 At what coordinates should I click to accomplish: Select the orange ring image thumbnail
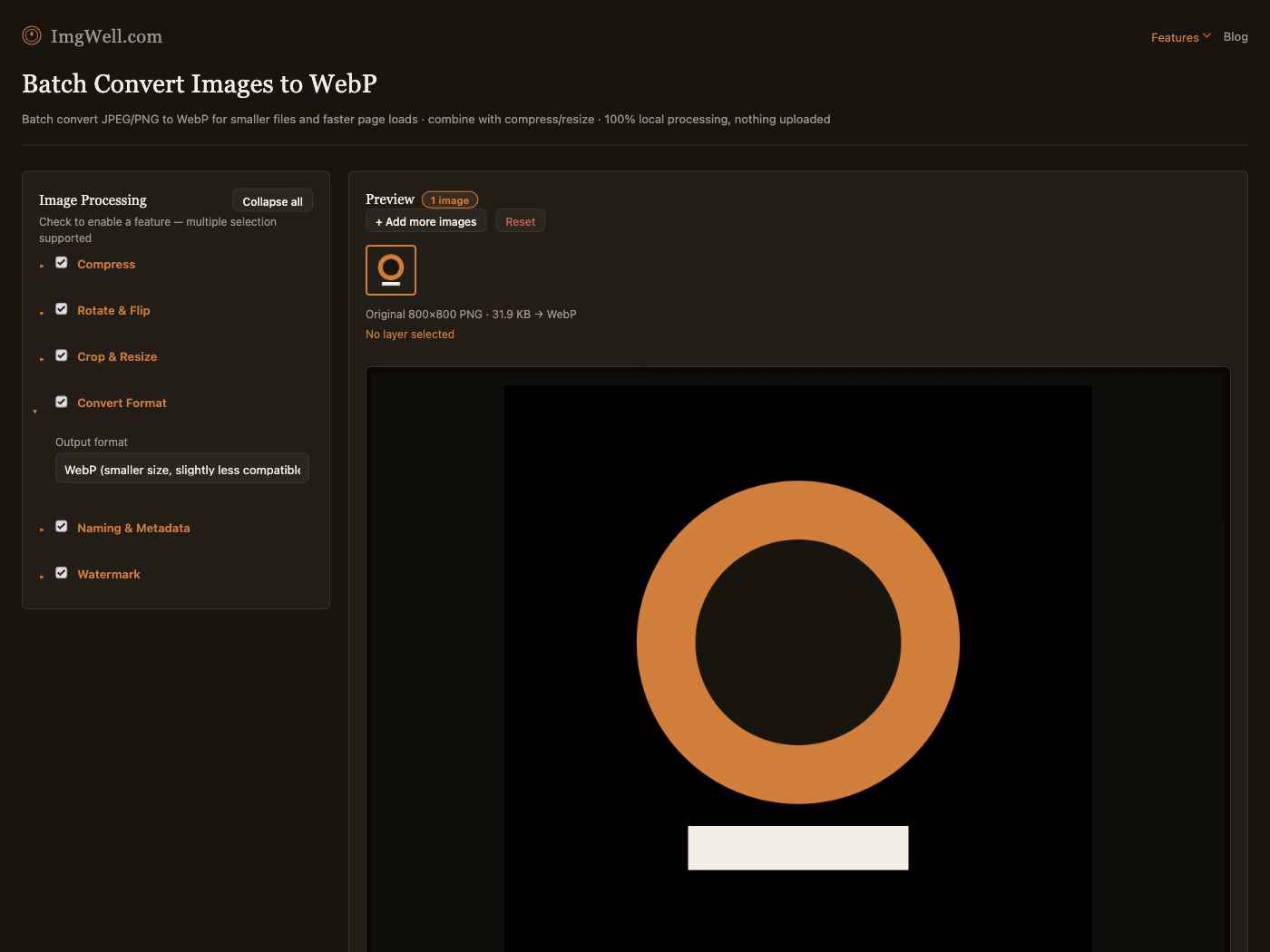(391, 270)
